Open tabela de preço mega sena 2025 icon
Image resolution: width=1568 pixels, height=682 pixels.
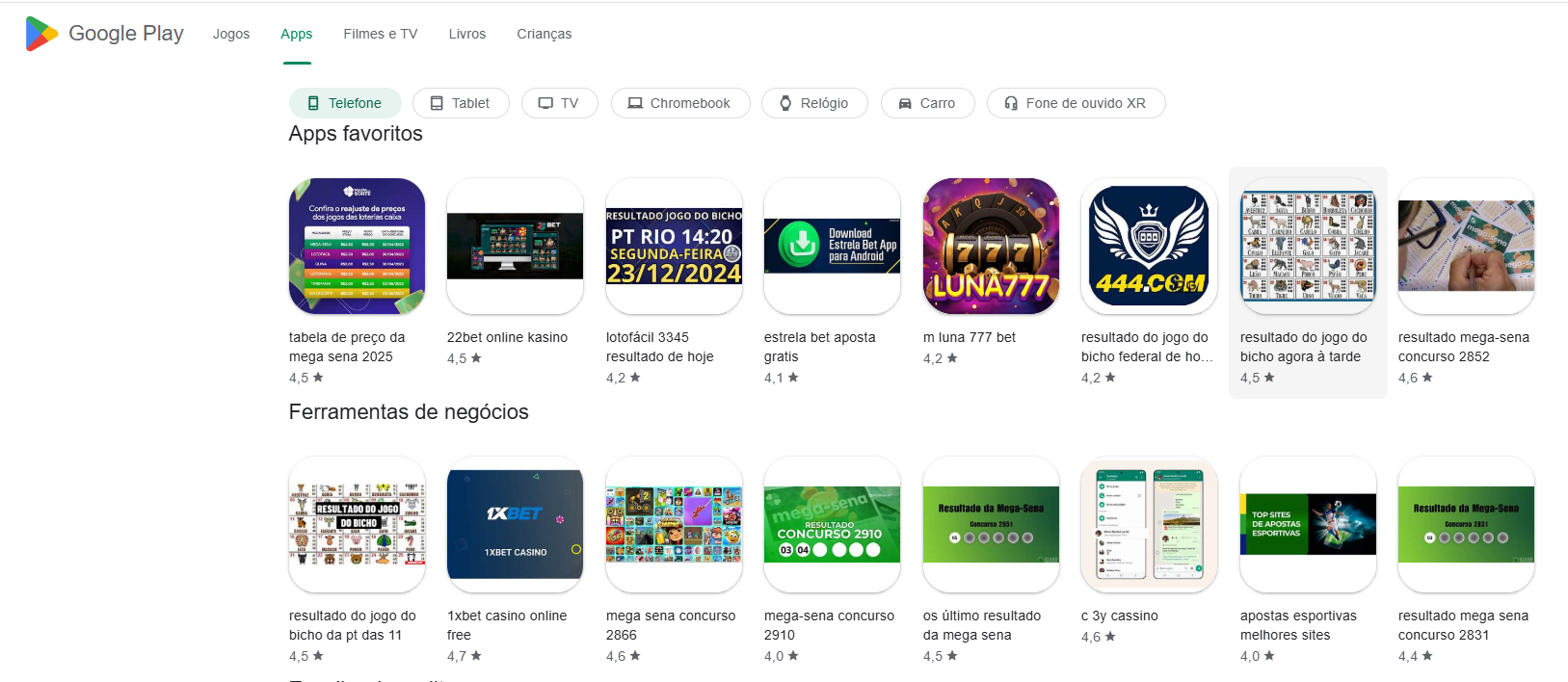357,246
